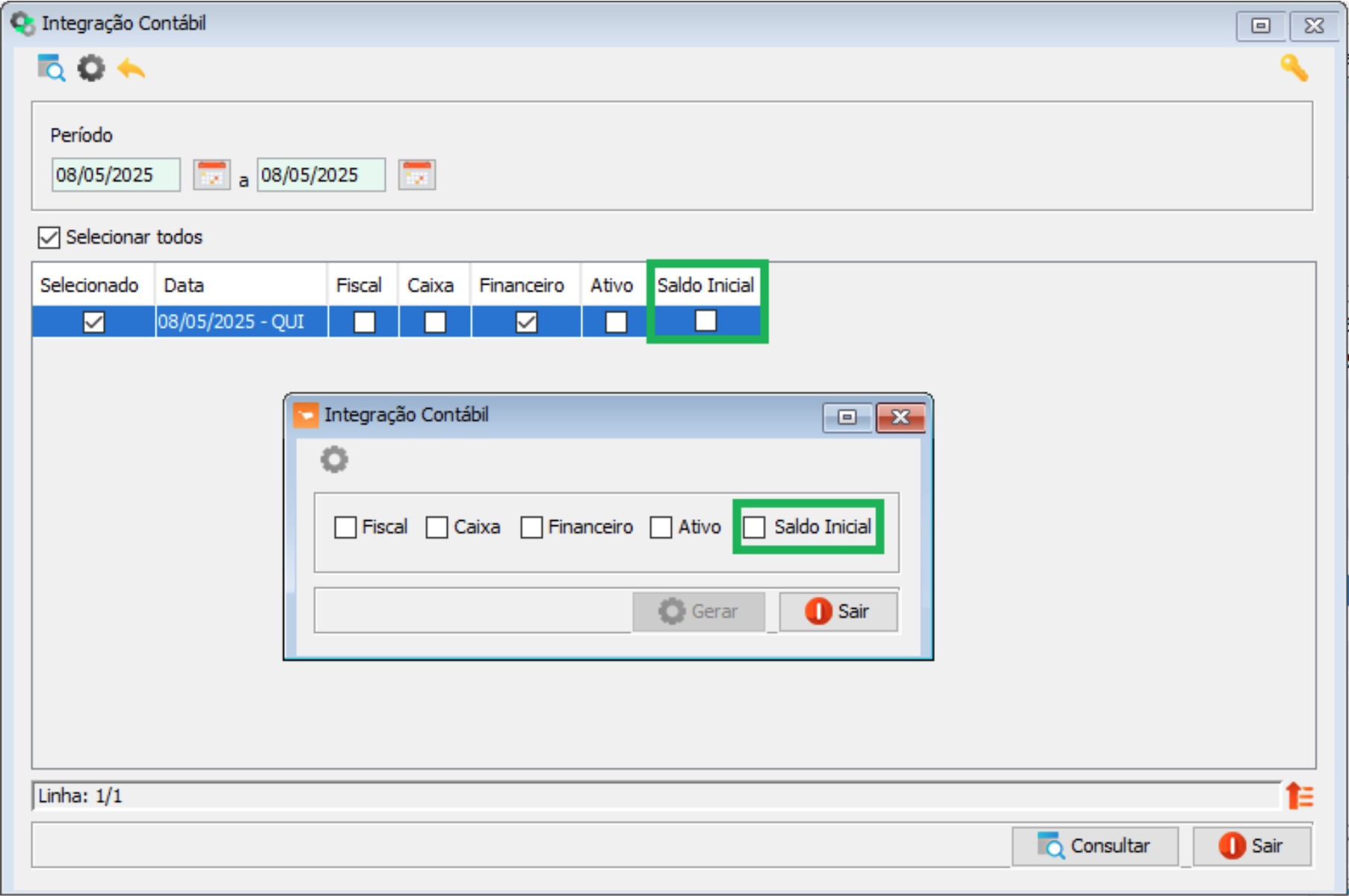
Task: Check the Fiscal checkbox in the popup
Action: click(x=345, y=527)
